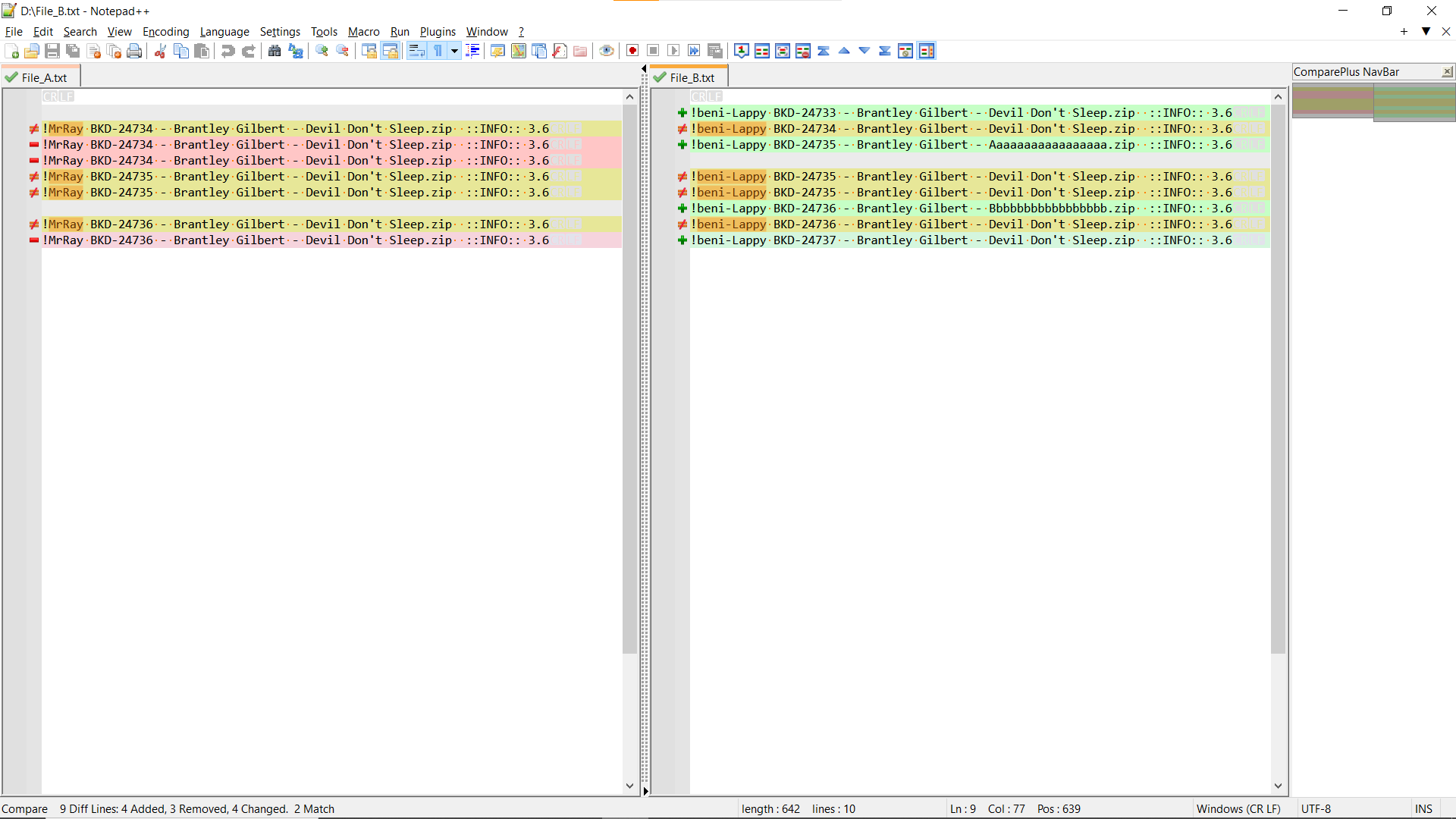Click the last diff navigation arrow icon
This screenshot has width=1456, height=819.
point(883,51)
